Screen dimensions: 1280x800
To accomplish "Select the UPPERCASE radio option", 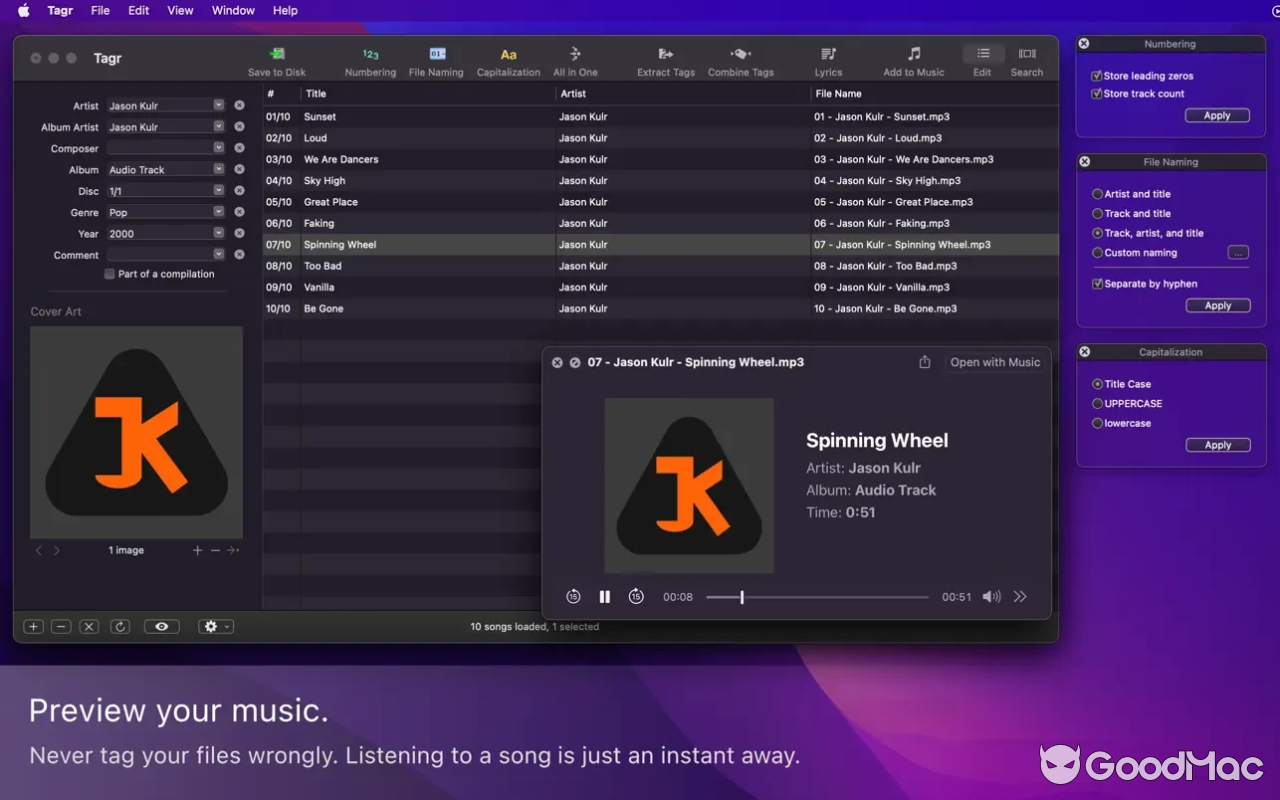I will click(1098, 404).
